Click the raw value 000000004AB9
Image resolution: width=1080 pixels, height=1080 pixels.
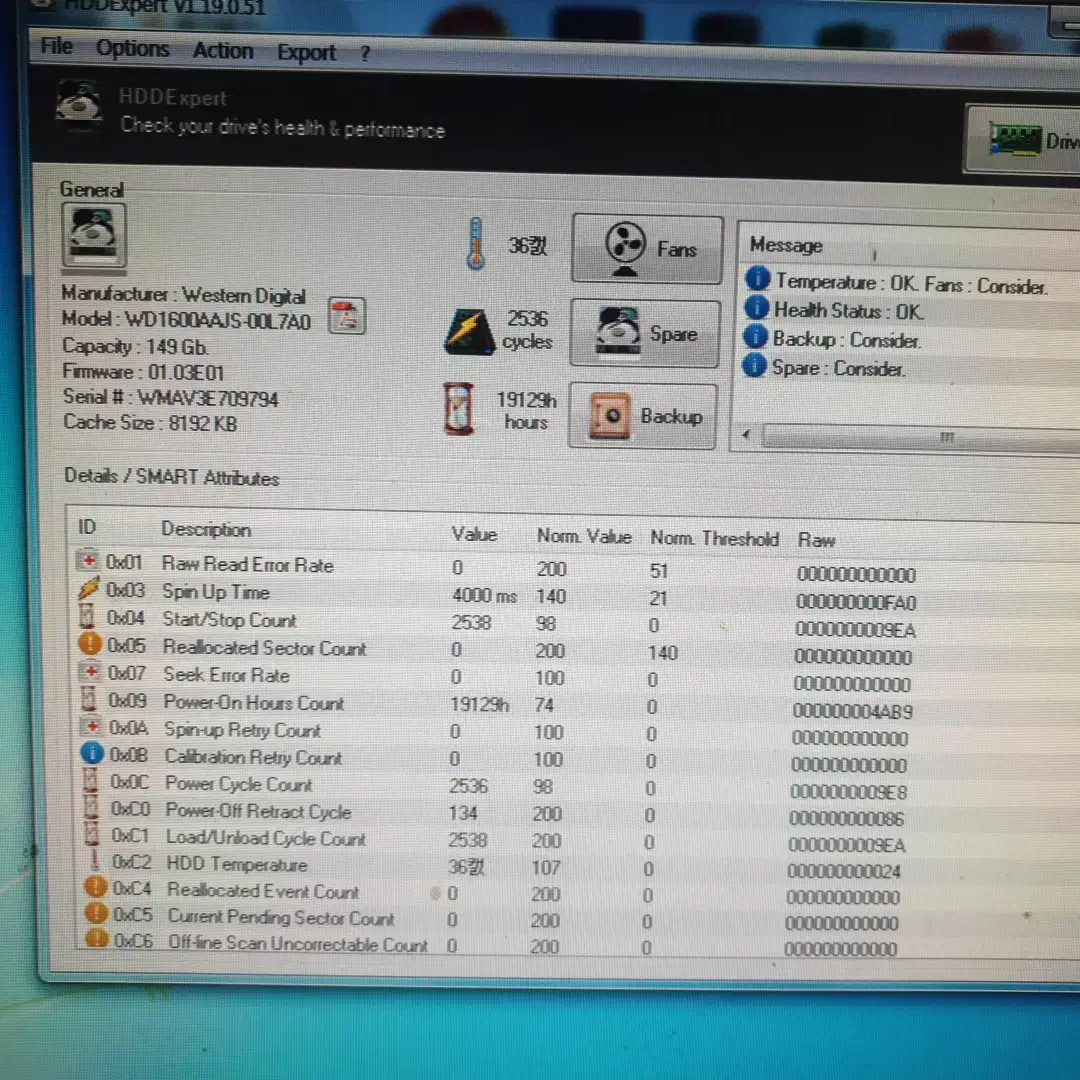tap(852, 710)
